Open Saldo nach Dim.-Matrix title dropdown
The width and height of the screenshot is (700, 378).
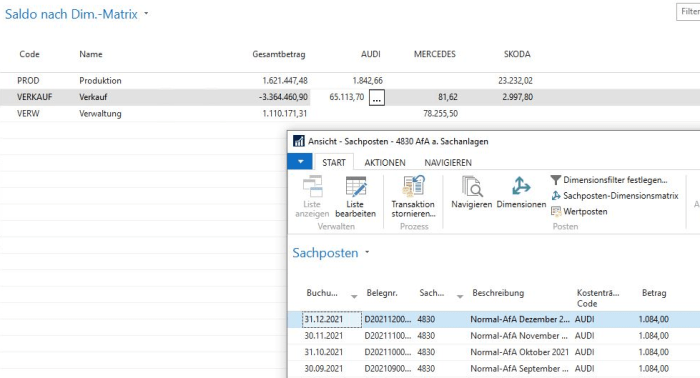click(146, 14)
